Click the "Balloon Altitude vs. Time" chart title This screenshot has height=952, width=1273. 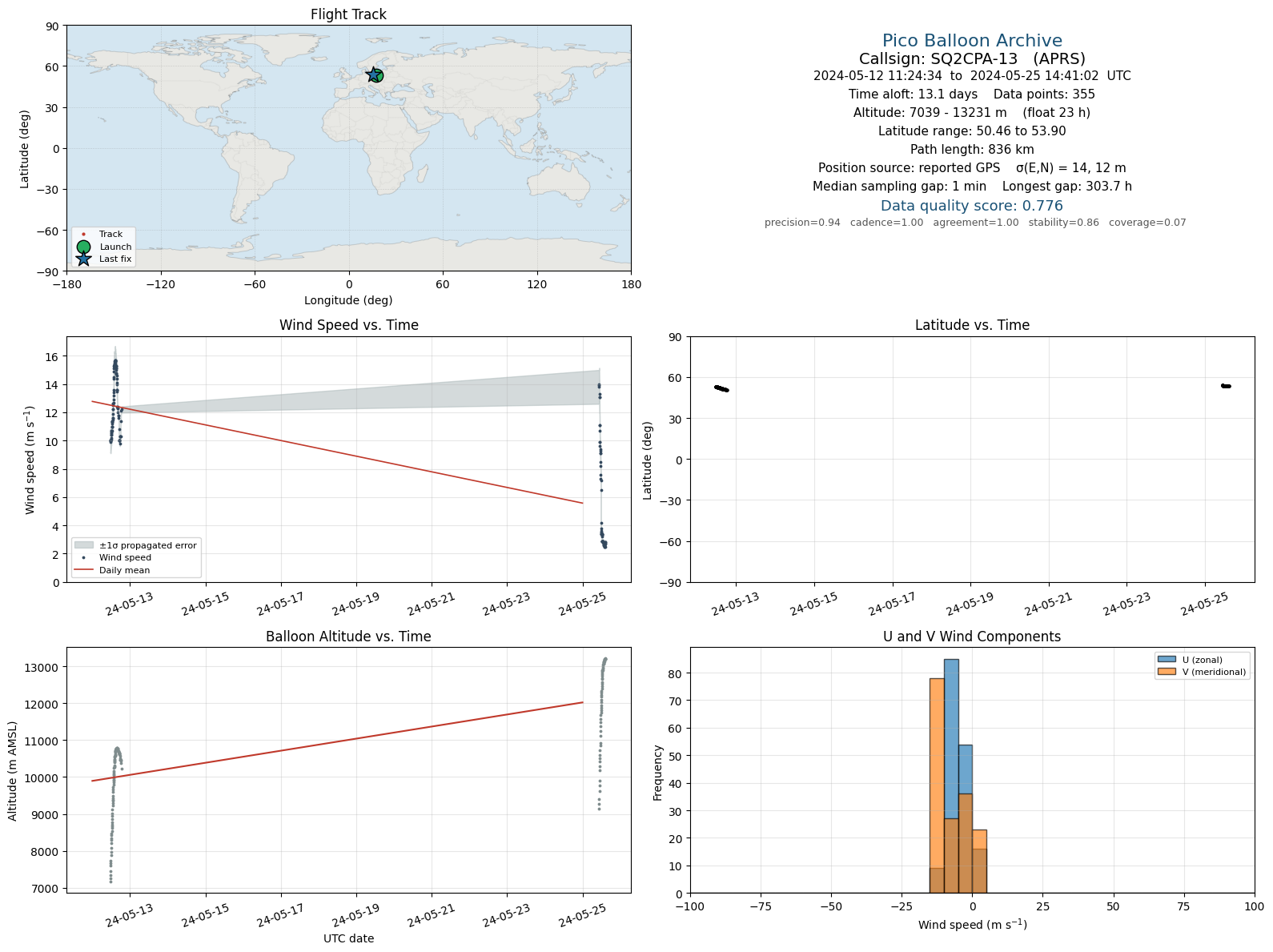[348, 637]
